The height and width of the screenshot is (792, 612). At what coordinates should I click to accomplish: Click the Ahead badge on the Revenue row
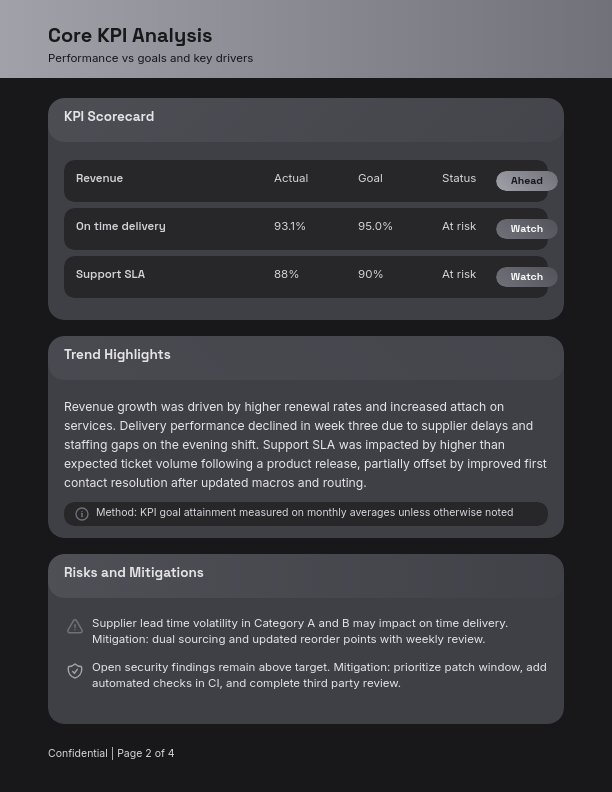click(526, 181)
